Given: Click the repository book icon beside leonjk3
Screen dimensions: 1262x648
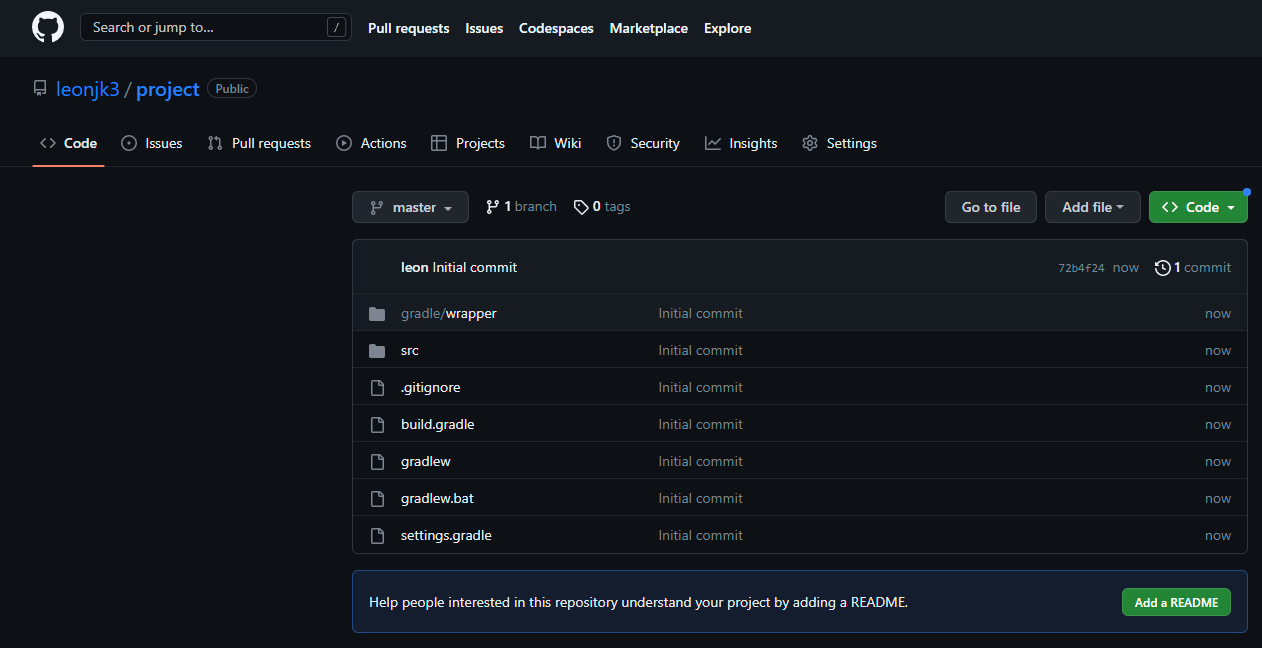Looking at the screenshot, I should click(x=40, y=89).
